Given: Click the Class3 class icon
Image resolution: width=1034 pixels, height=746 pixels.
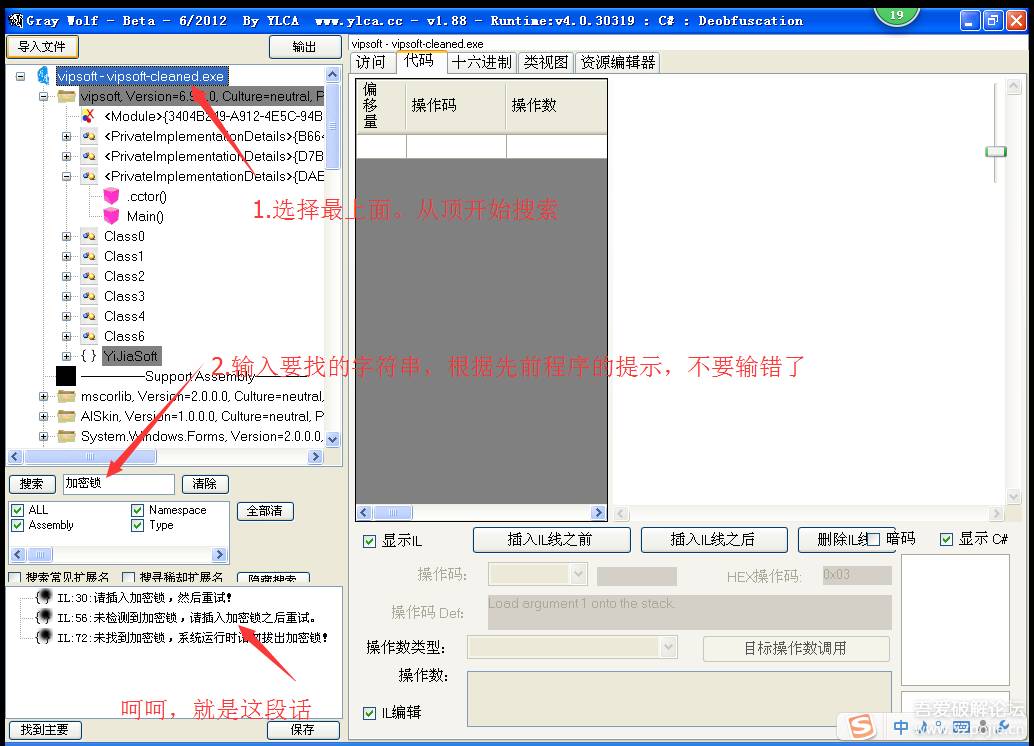Looking at the screenshot, I should (89, 296).
